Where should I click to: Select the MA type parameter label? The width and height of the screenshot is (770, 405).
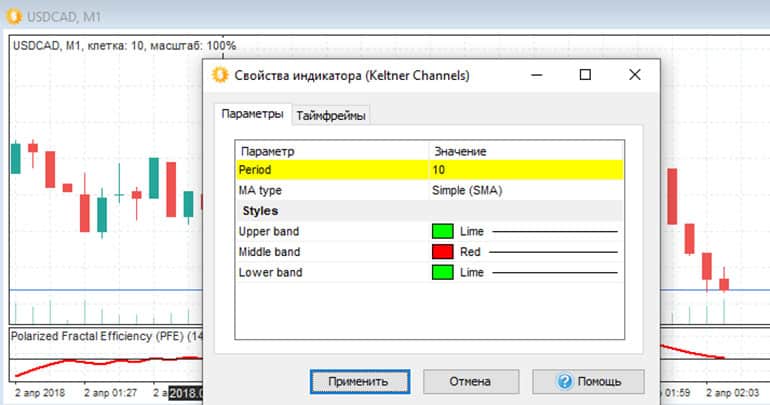pos(260,190)
